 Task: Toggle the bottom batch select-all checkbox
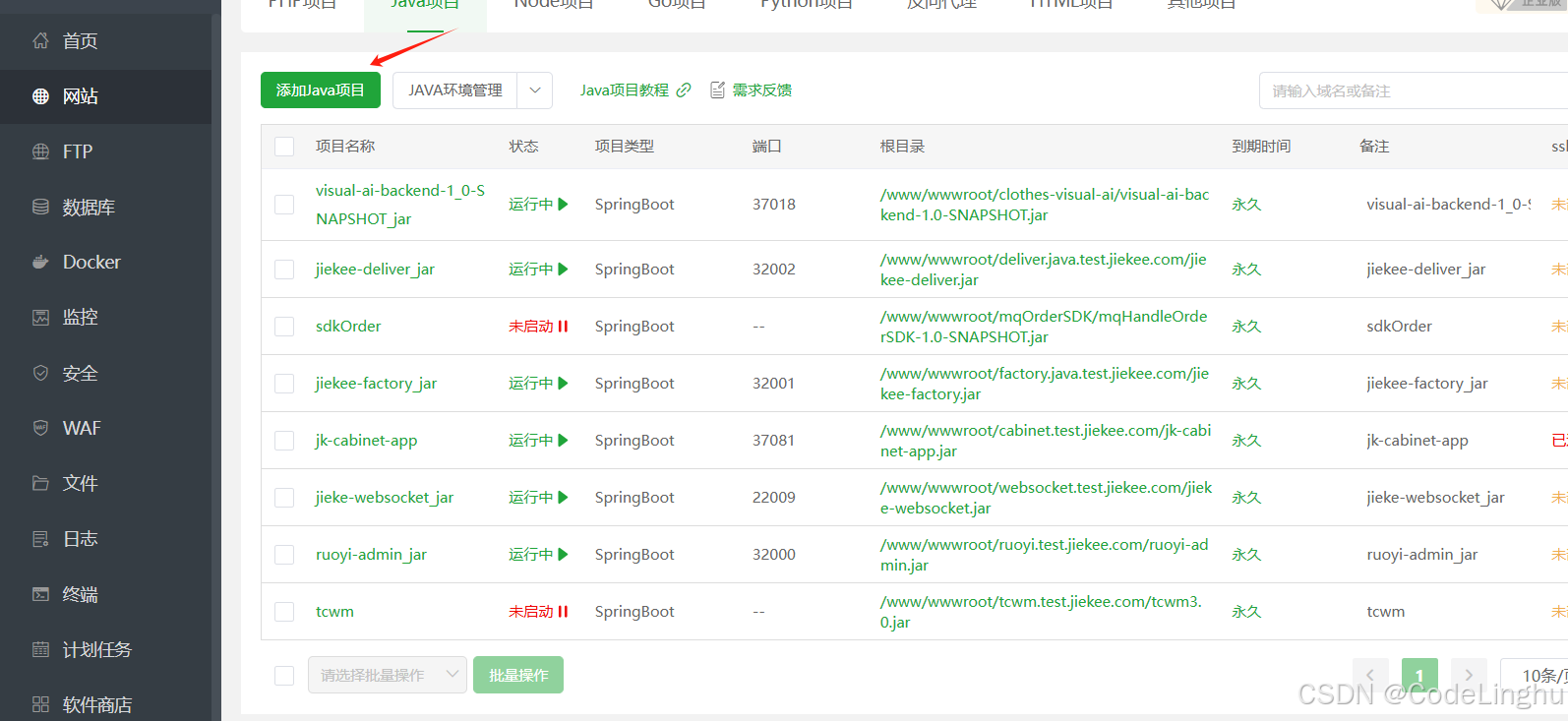pyautogui.click(x=284, y=676)
